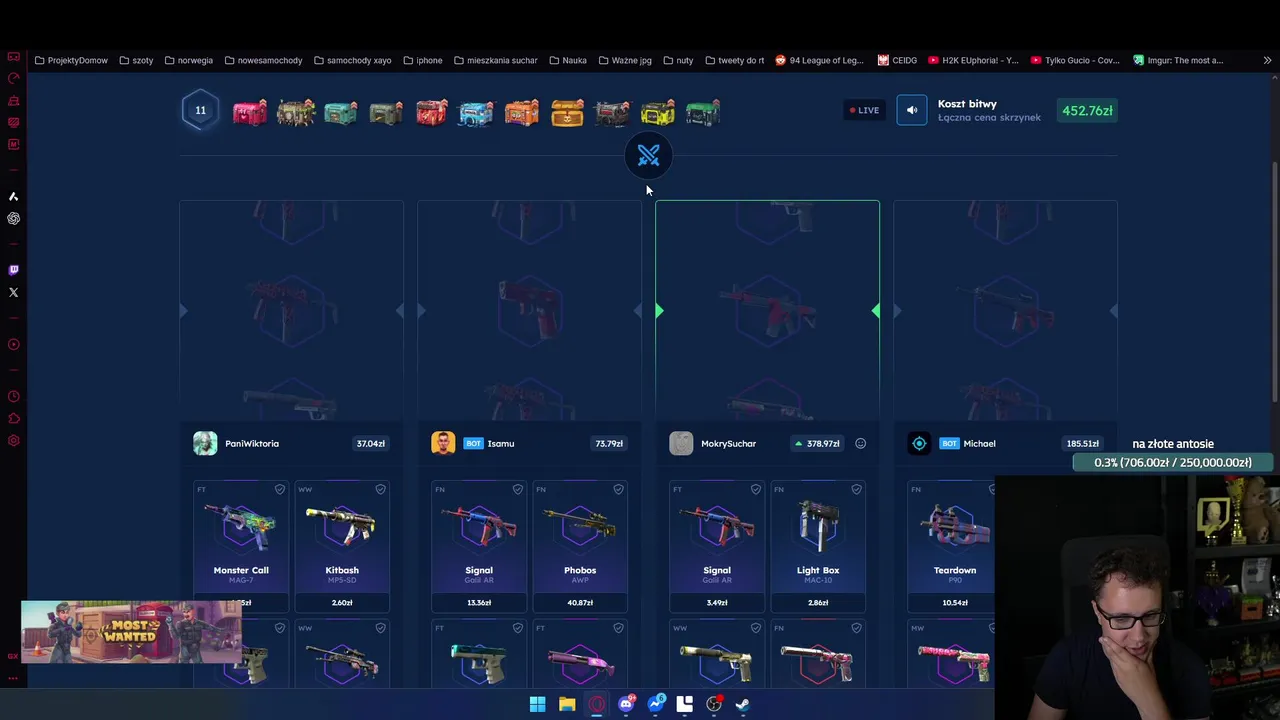This screenshot has width=1280, height=720.
Task: Click the crossed swords battle icon
Action: pyautogui.click(x=648, y=155)
